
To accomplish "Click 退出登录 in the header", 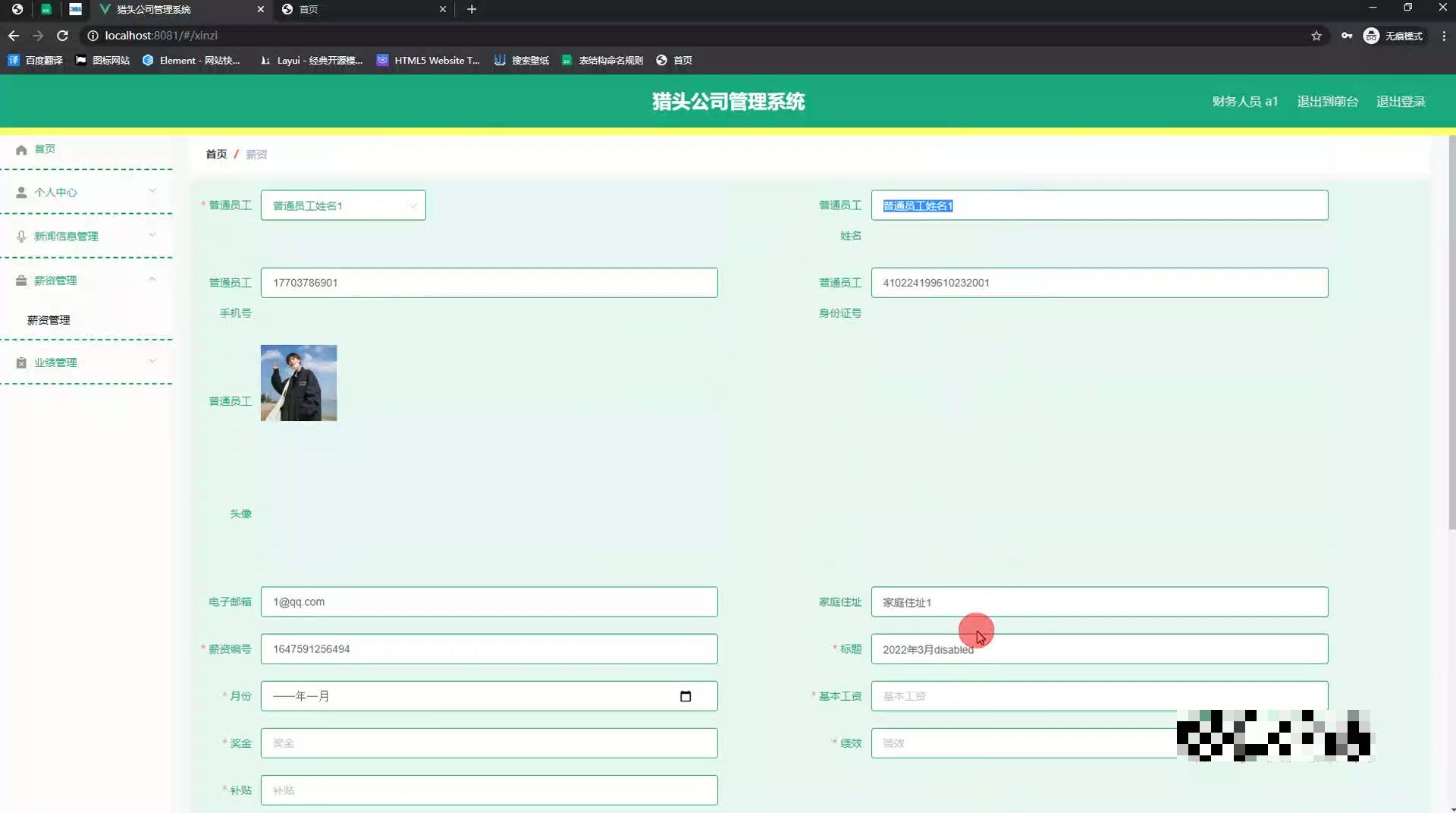I will [1401, 102].
